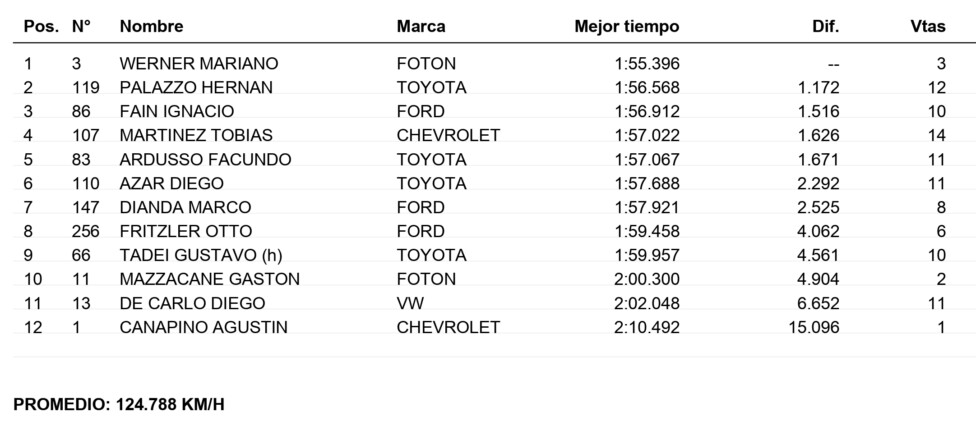Select AZAR DIEGO row name
Screen dimensions: 976x421
(x=171, y=183)
